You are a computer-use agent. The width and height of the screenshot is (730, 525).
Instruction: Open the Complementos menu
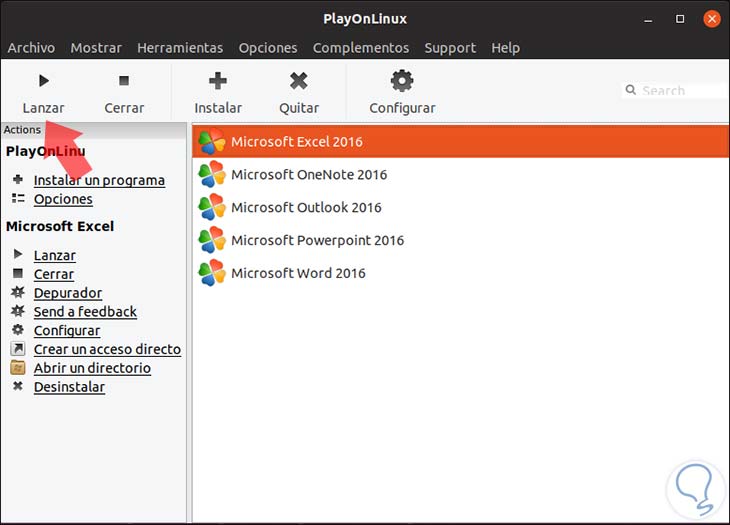click(361, 48)
